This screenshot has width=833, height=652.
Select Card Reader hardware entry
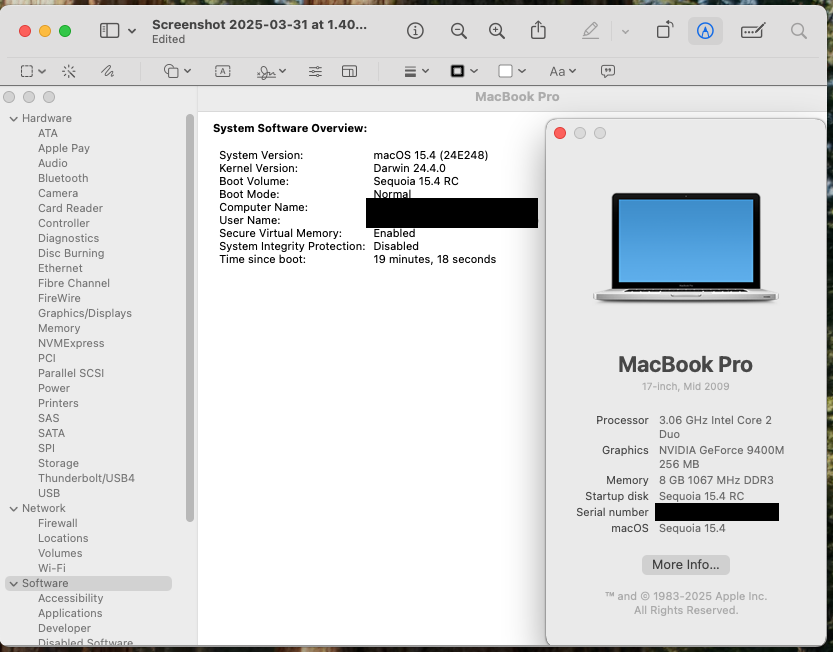(70, 208)
